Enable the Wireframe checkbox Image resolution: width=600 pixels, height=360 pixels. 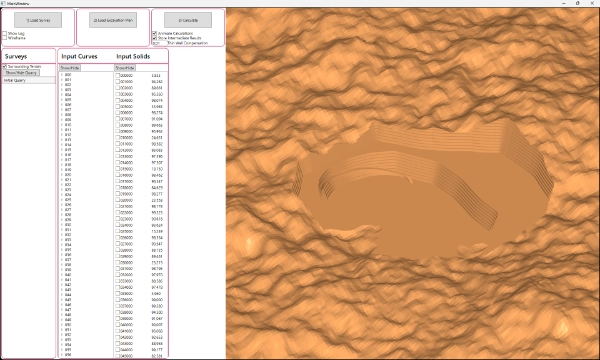point(5,38)
